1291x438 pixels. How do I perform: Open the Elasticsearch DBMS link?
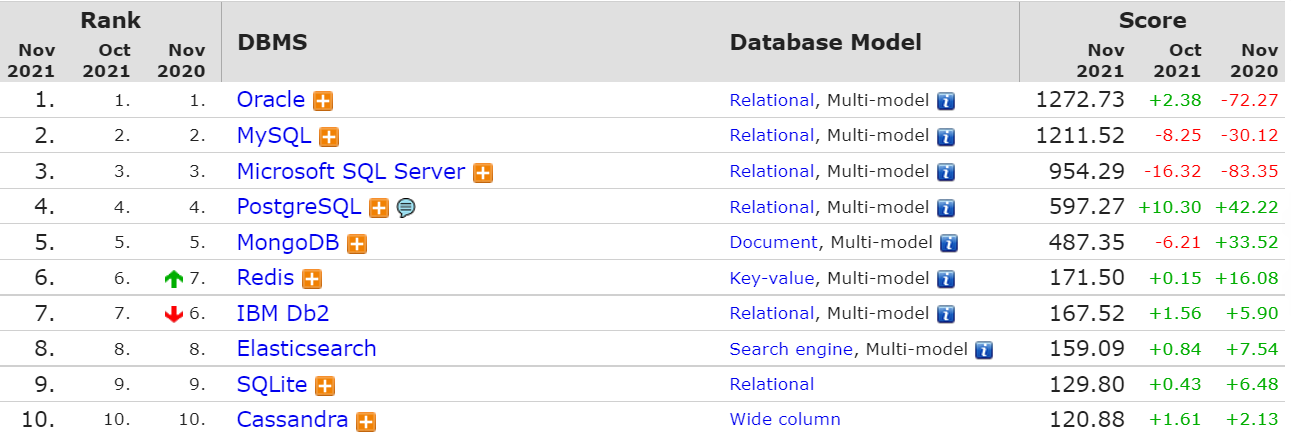coord(307,348)
